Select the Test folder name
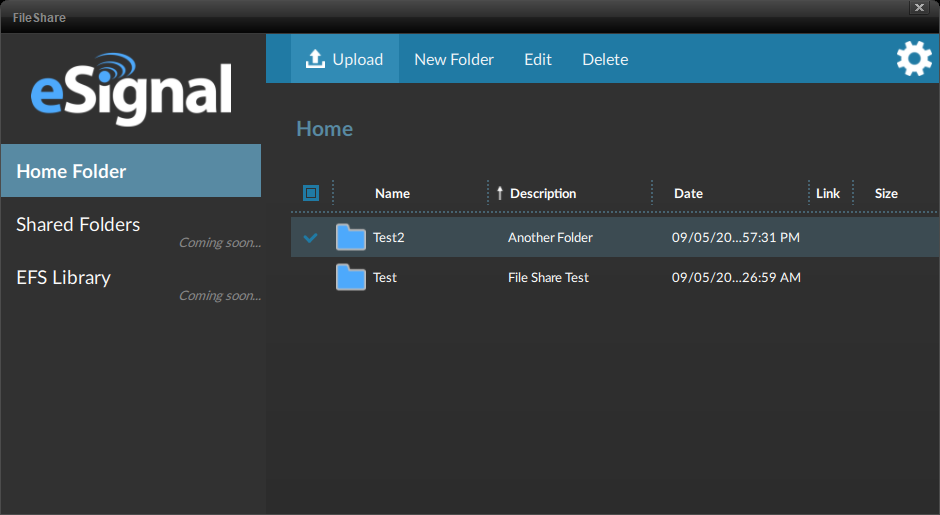The image size is (940, 515). (x=384, y=278)
